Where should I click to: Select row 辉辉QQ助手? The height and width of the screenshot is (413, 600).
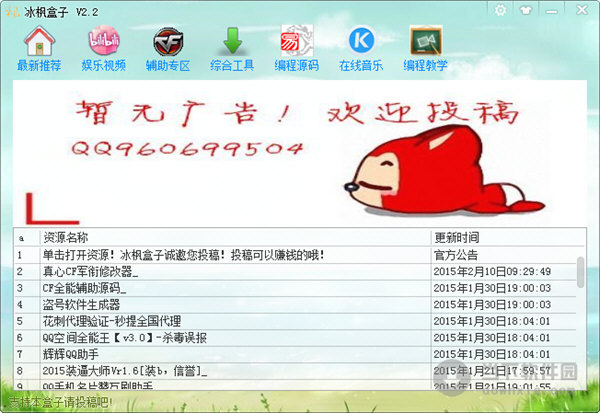click(x=295, y=354)
